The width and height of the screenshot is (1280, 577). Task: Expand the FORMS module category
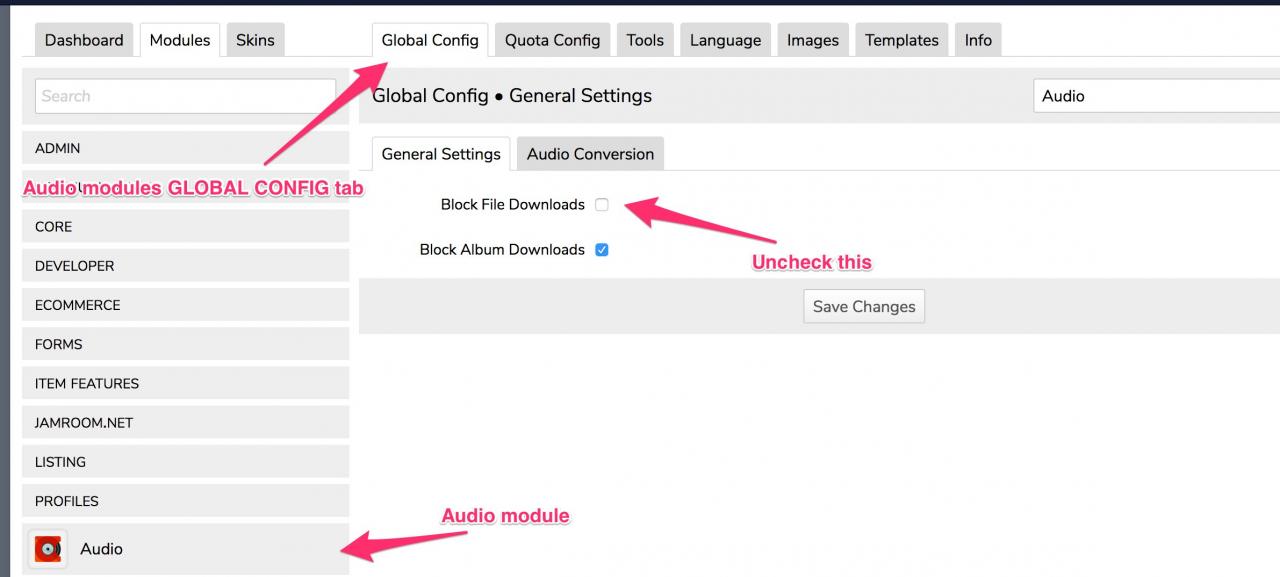click(x=185, y=344)
